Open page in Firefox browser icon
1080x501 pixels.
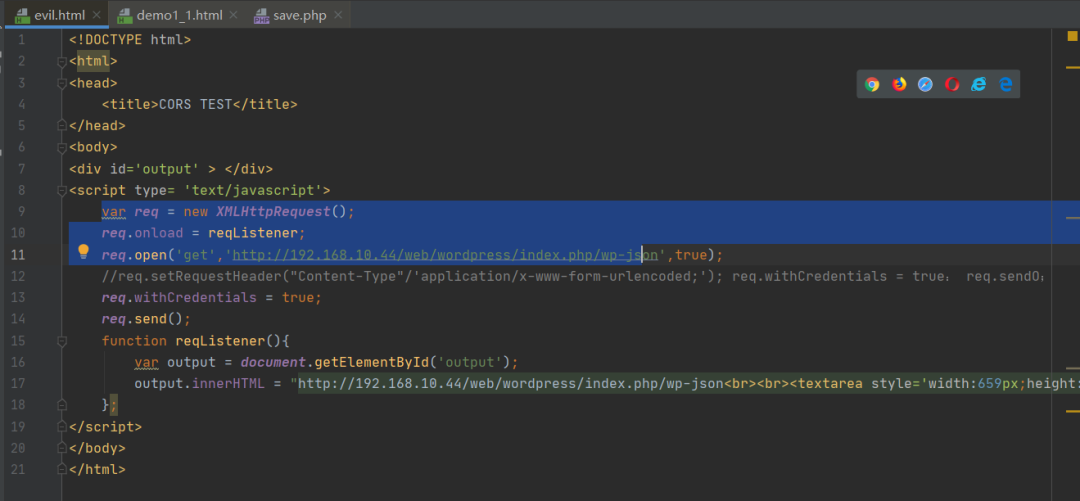point(899,85)
